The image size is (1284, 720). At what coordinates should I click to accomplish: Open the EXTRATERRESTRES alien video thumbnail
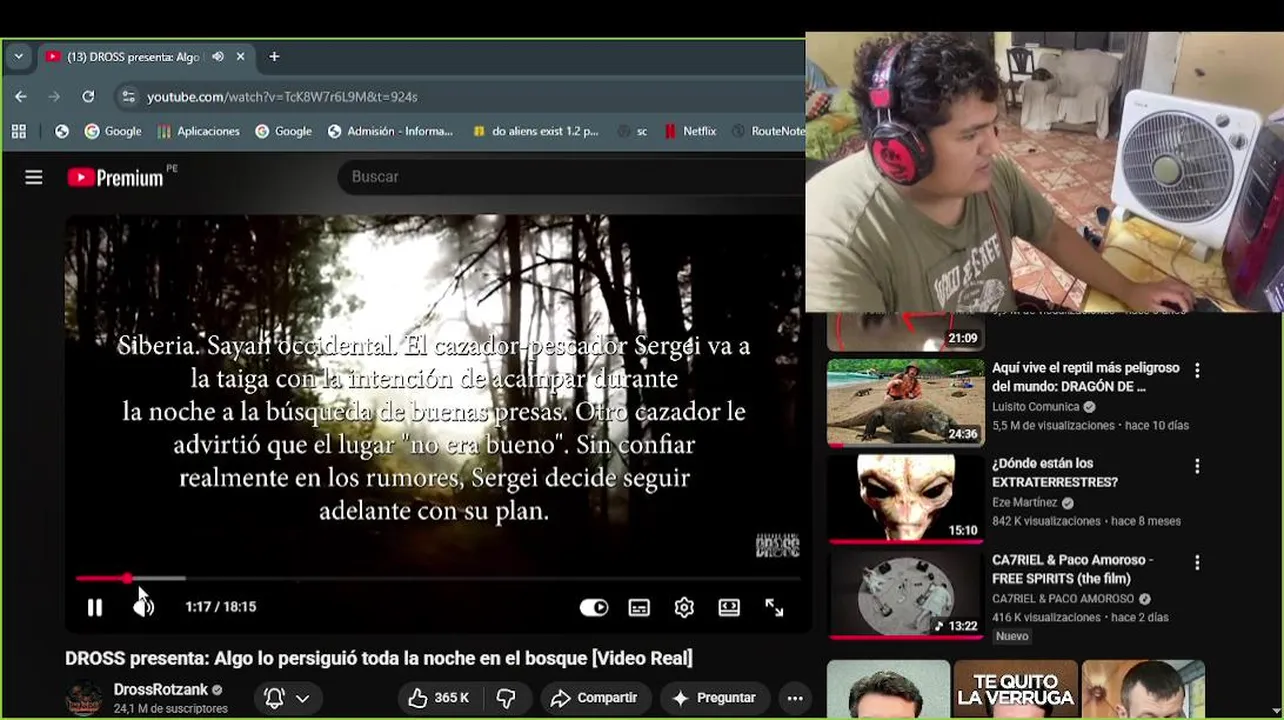[905, 498]
